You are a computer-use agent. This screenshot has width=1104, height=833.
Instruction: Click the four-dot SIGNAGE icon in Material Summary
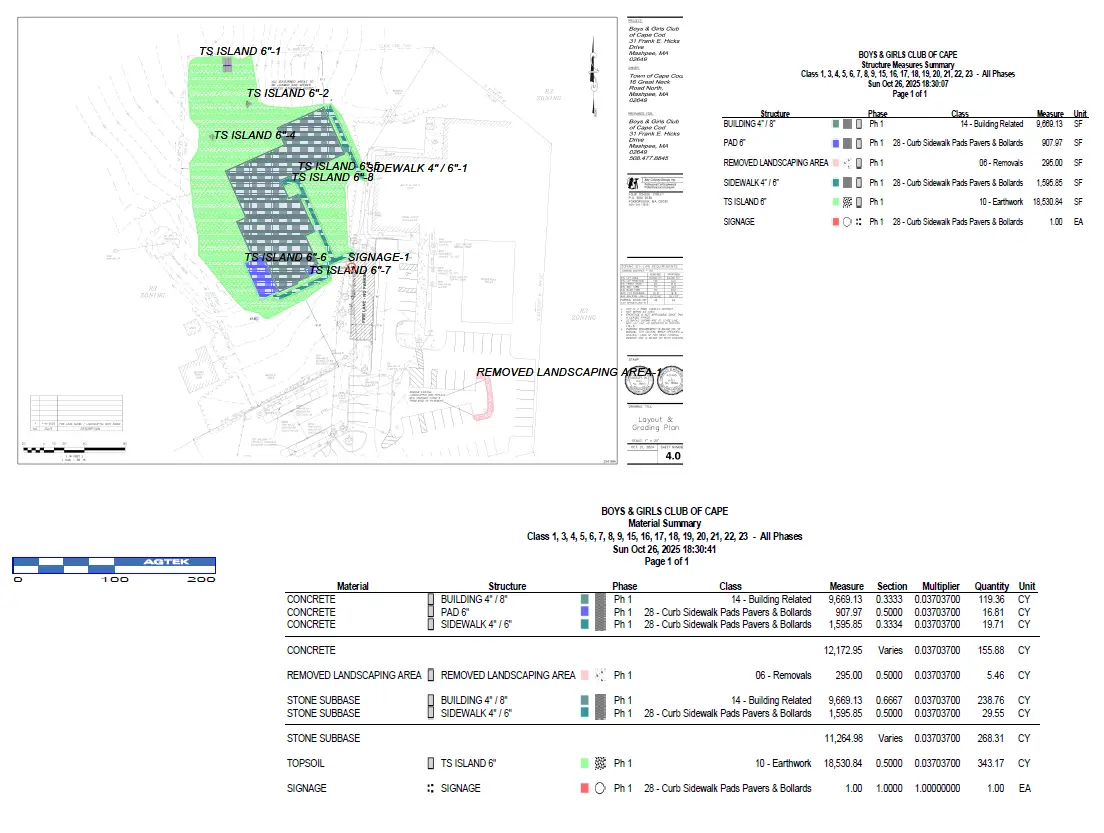(x=430, y=788)
